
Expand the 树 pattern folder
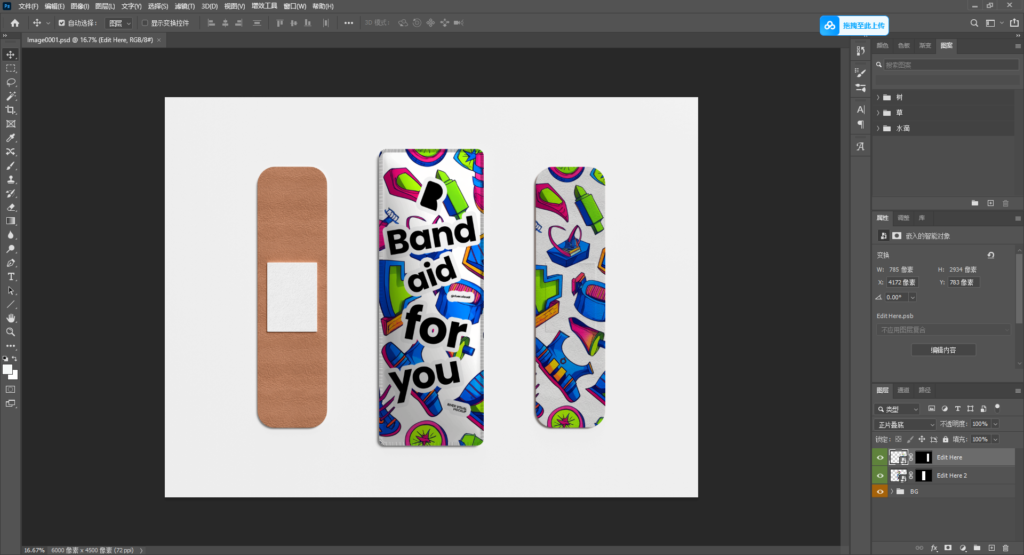tap(878, 97)
